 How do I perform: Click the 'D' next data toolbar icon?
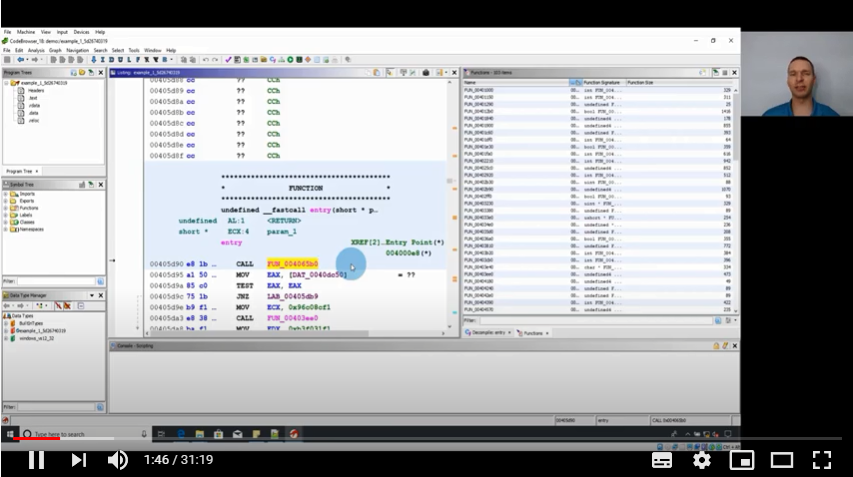coord(111,60)
